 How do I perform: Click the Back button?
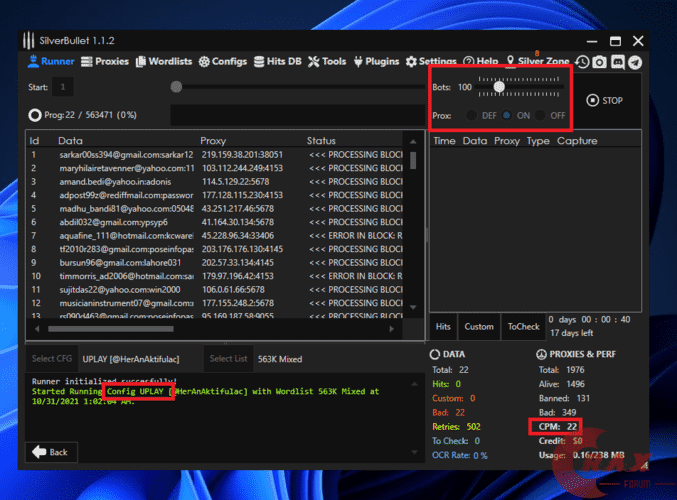(51, 452)
